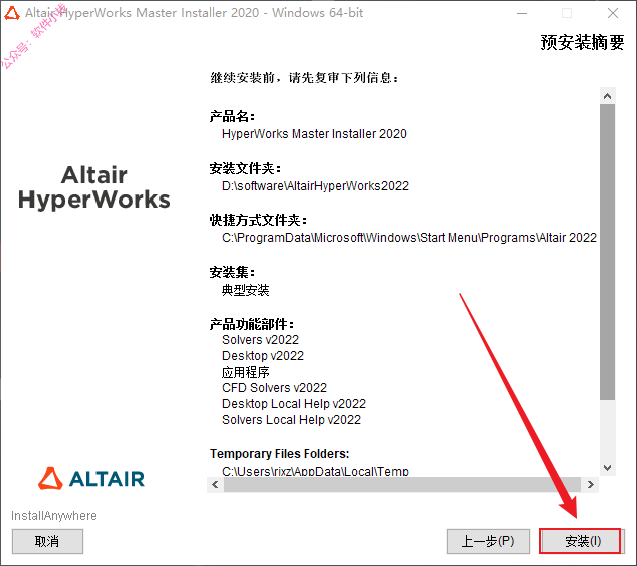Close the installer window
637x566 pixels.
(613, 13)
